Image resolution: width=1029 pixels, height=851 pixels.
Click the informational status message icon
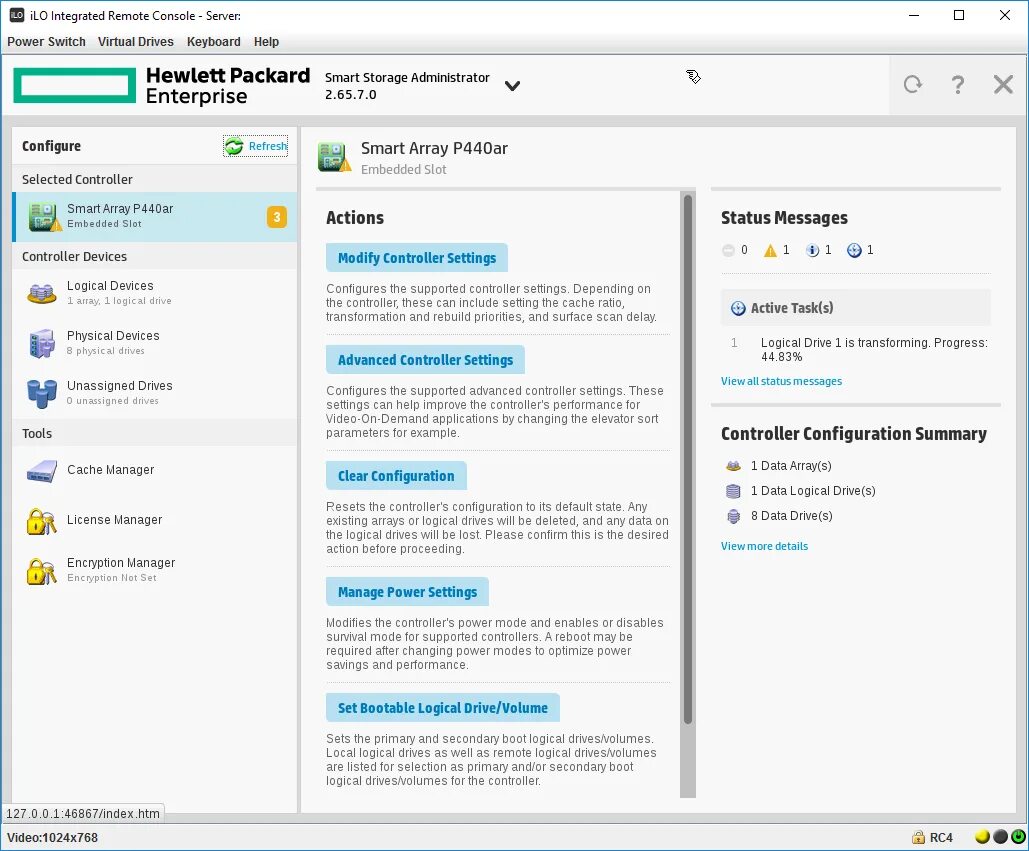(x=812, y=250)
